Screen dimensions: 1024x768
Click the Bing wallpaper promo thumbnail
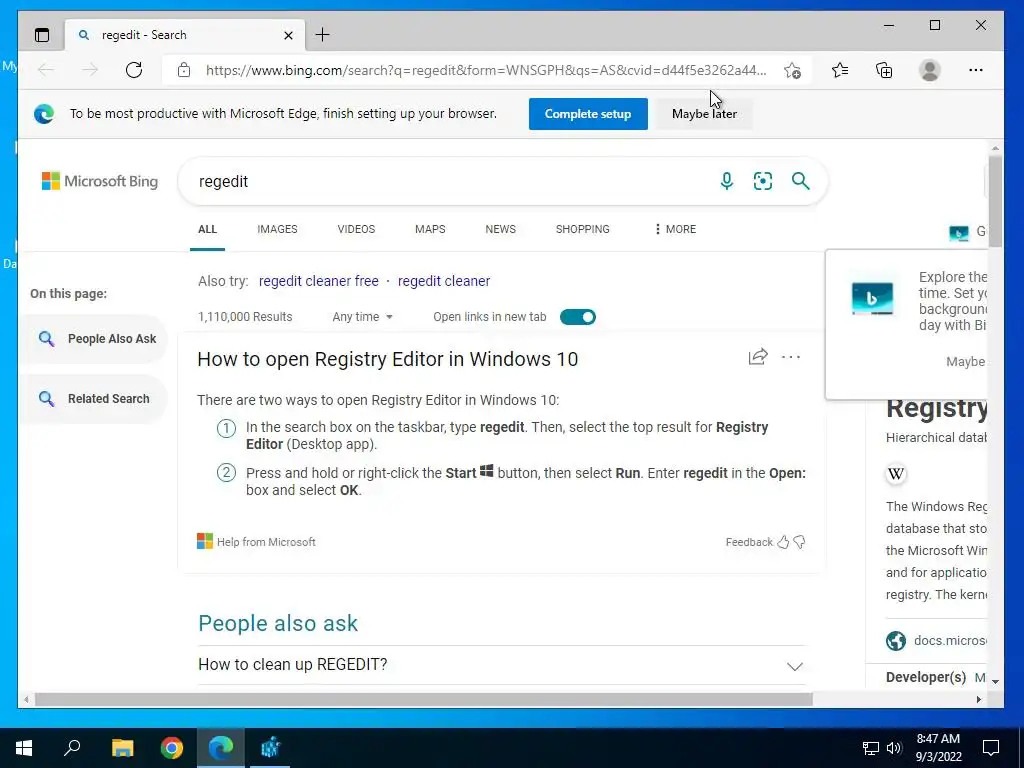872,299
